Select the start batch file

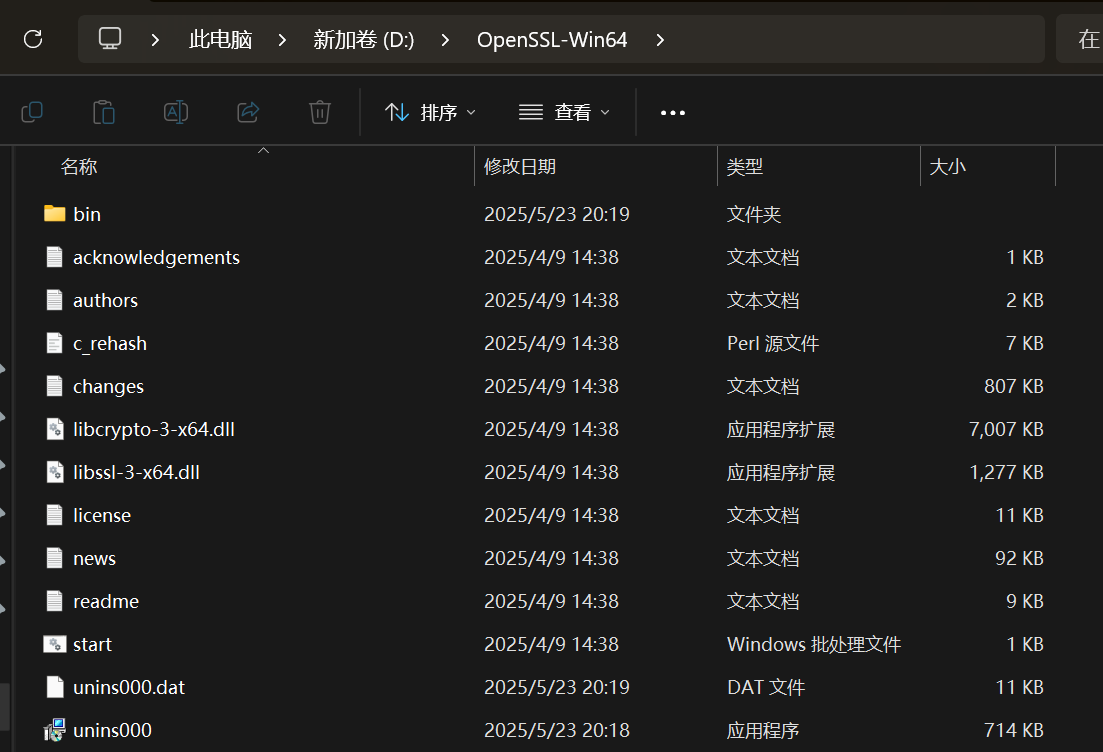tap(92, 644)
